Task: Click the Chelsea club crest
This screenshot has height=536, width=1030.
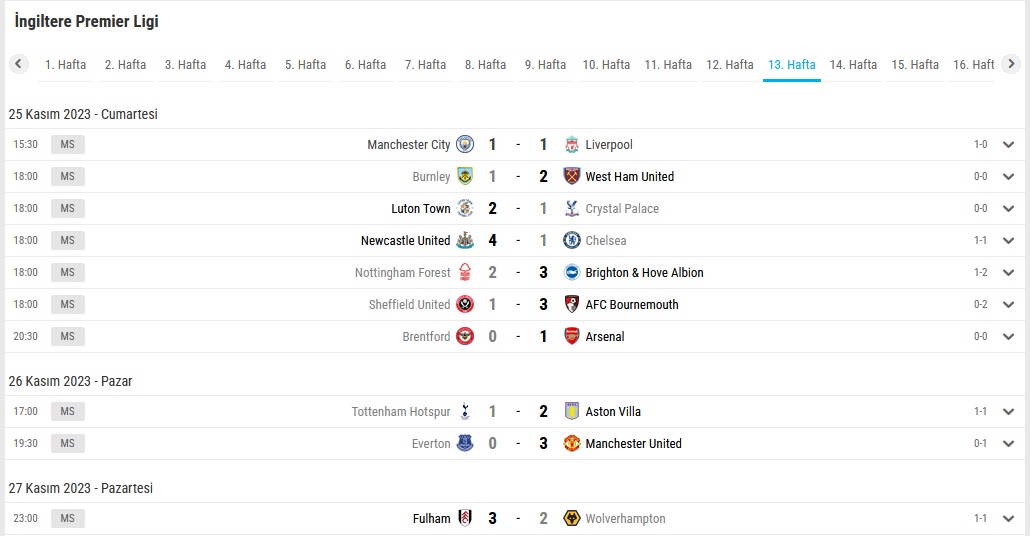Action: pos(572,240)
